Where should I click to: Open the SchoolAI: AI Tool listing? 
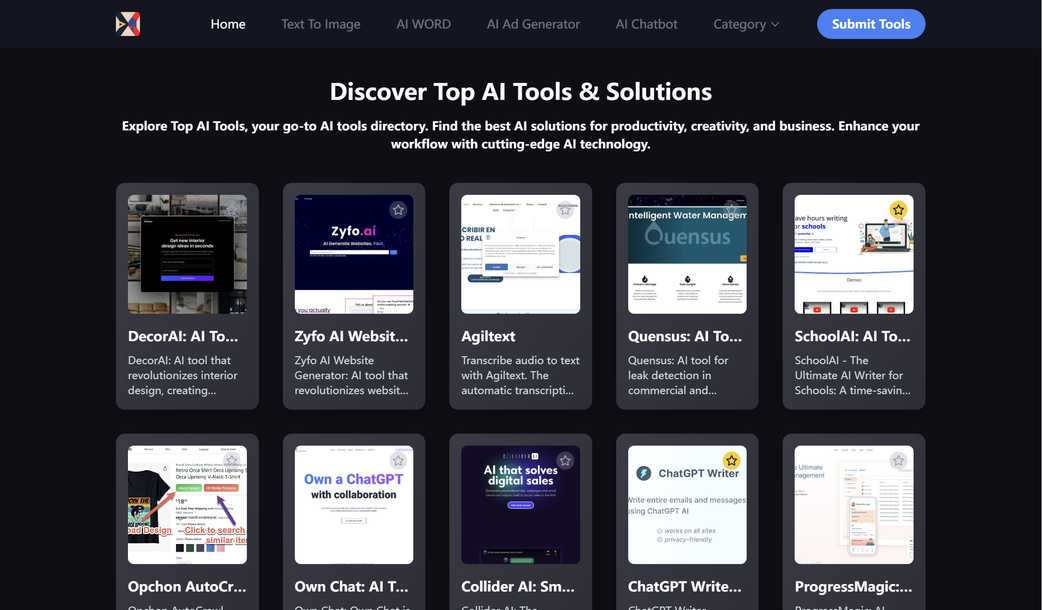[853, 335]
